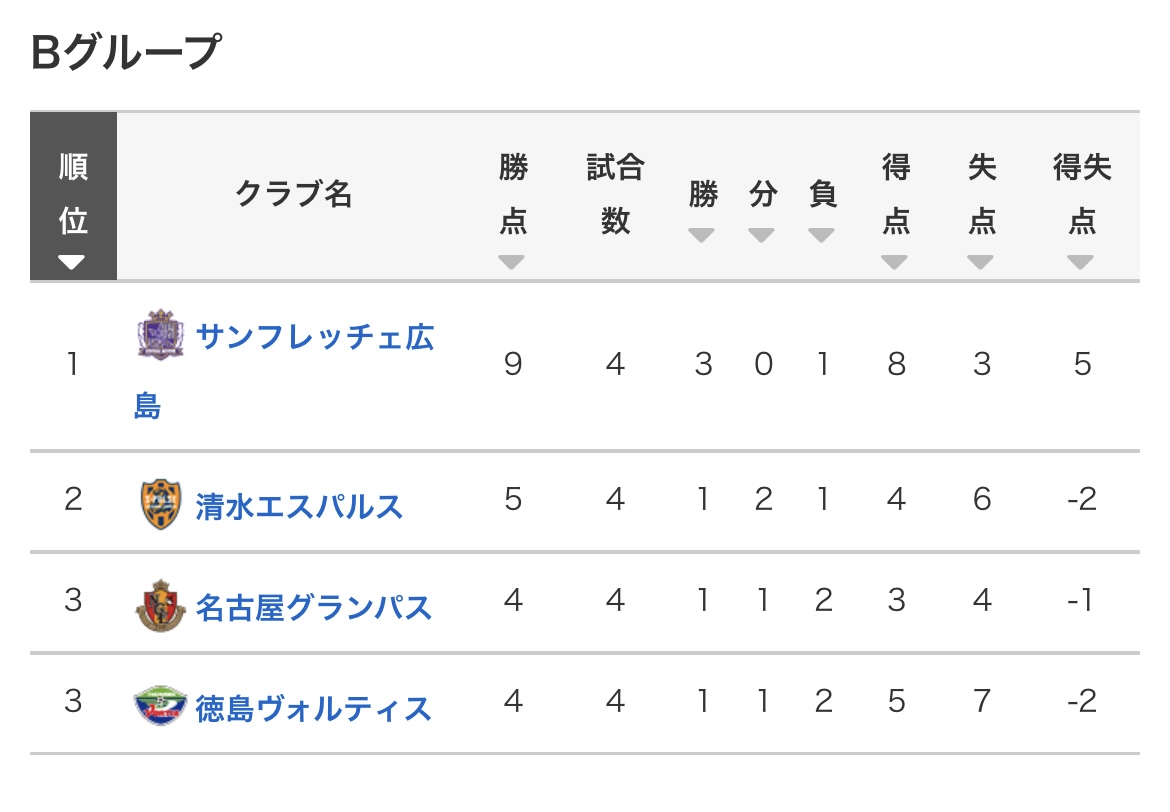The height and width of the screenshot is (812, 1170).
Task: Visit the 徳島ヴォルティス team page
Action: pos(314,708)
